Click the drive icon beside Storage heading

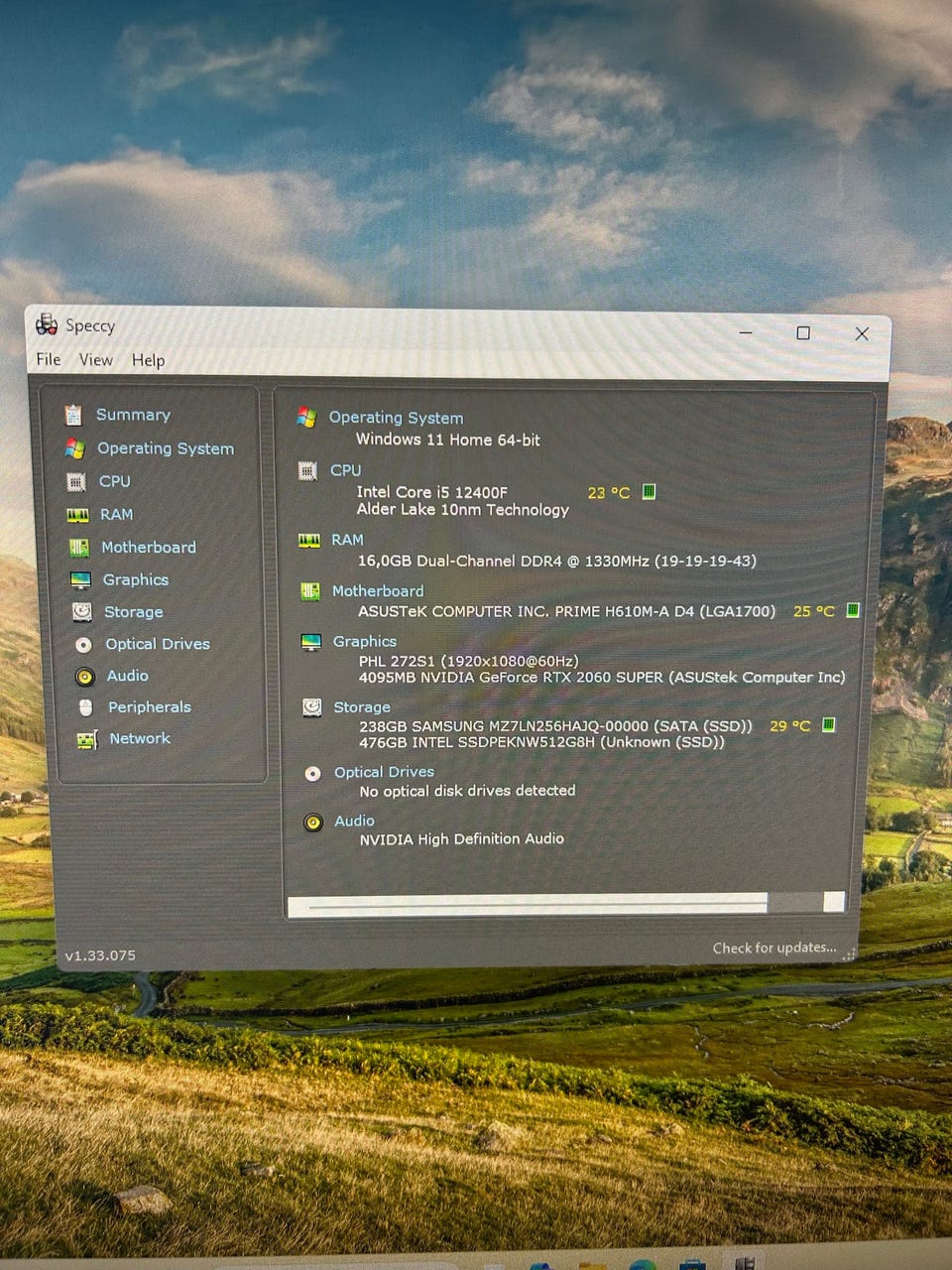pos(312,707)
